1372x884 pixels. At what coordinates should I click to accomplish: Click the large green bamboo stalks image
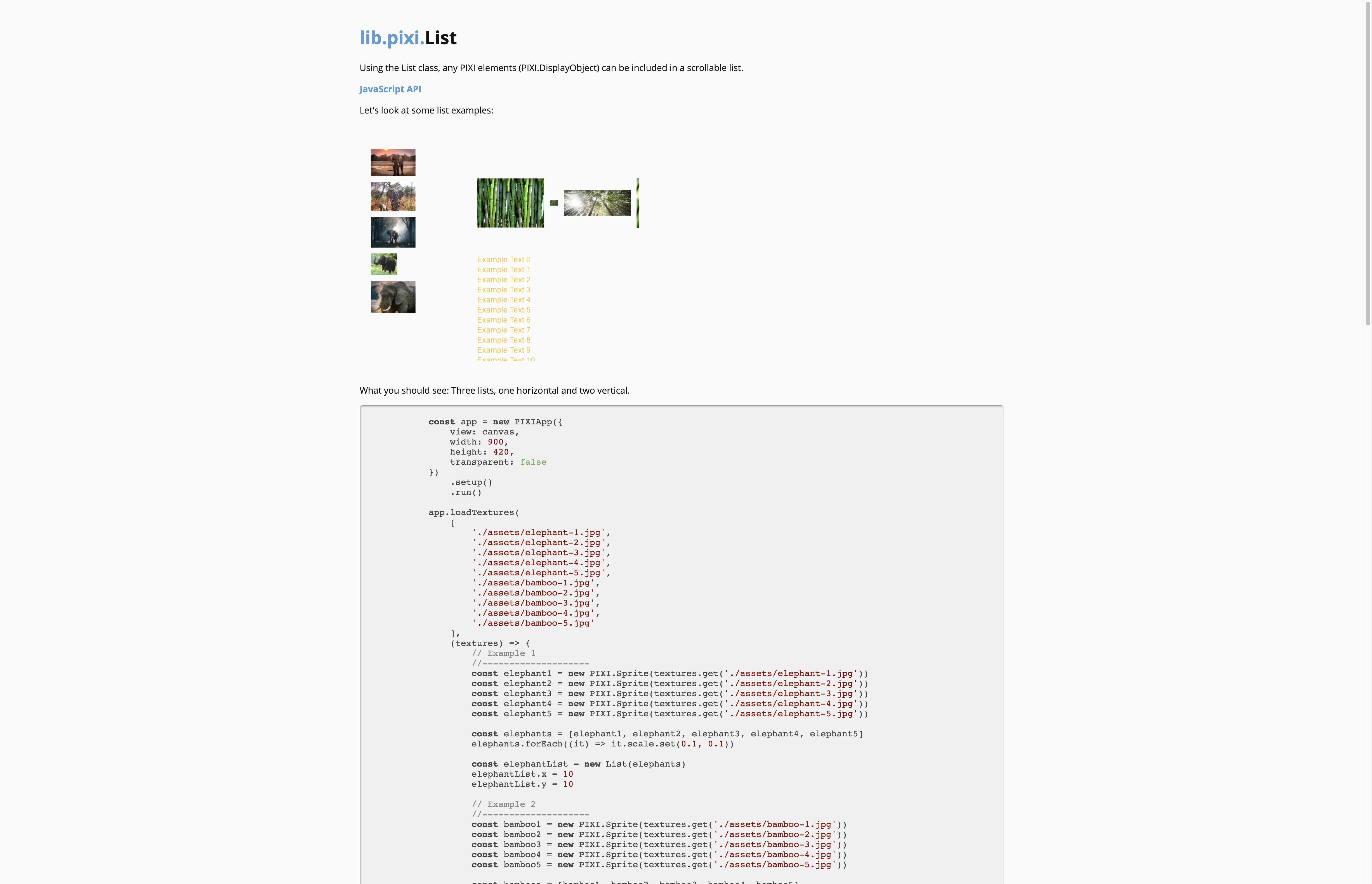[x=510, y=203]
